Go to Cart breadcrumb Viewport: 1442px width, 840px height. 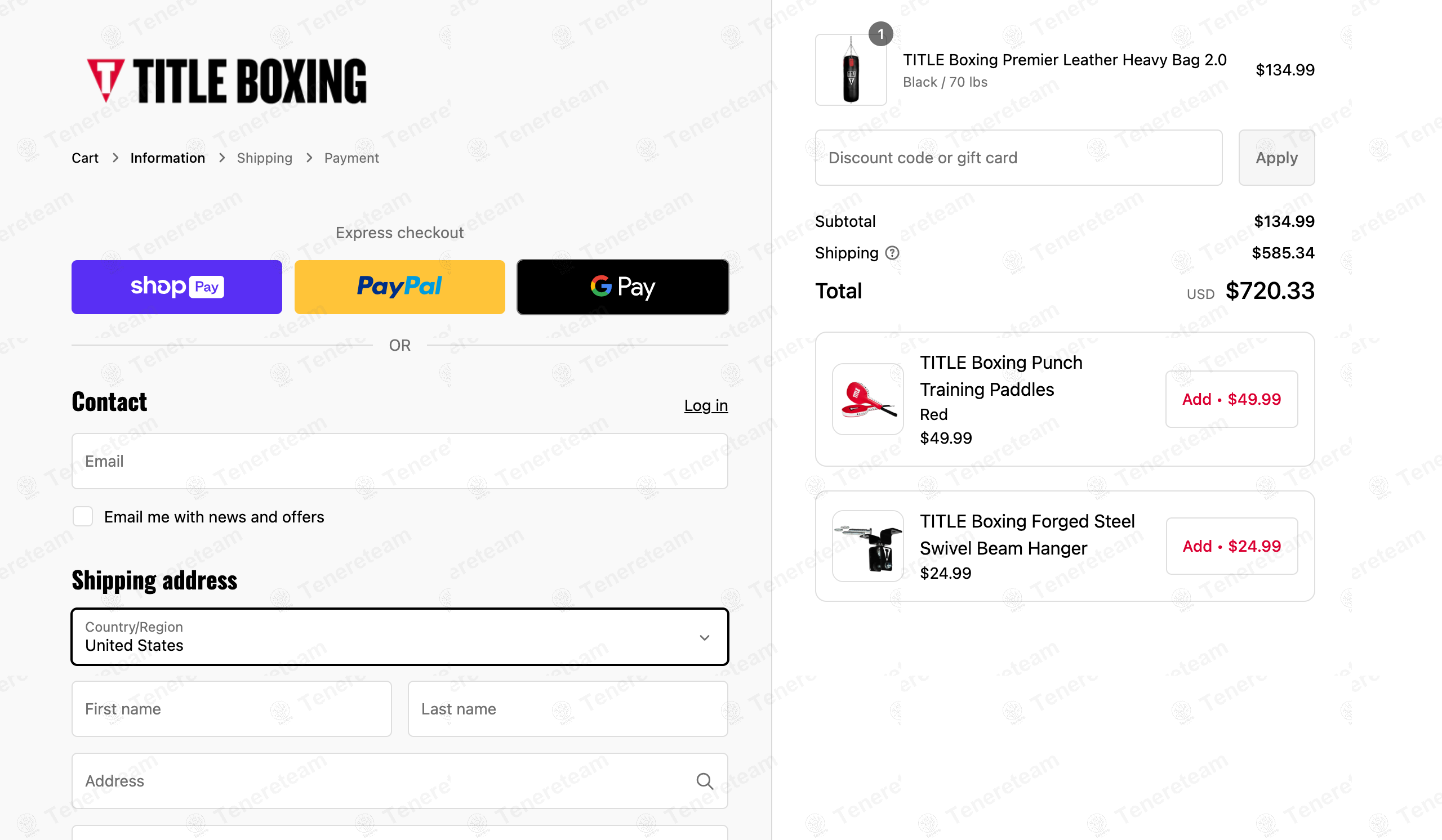click(84, 158)
